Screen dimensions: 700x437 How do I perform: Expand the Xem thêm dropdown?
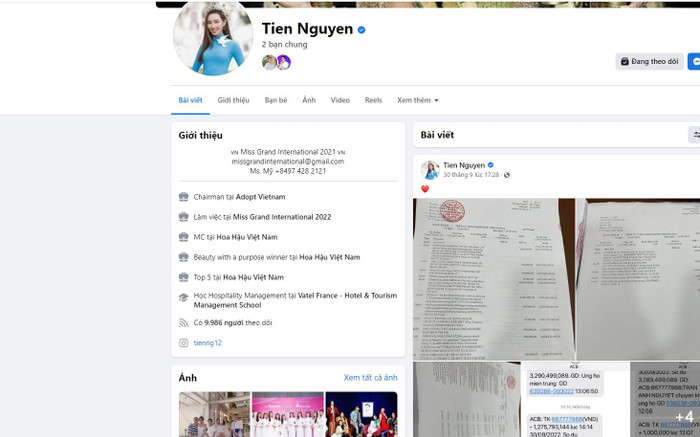tap(417, 100)
